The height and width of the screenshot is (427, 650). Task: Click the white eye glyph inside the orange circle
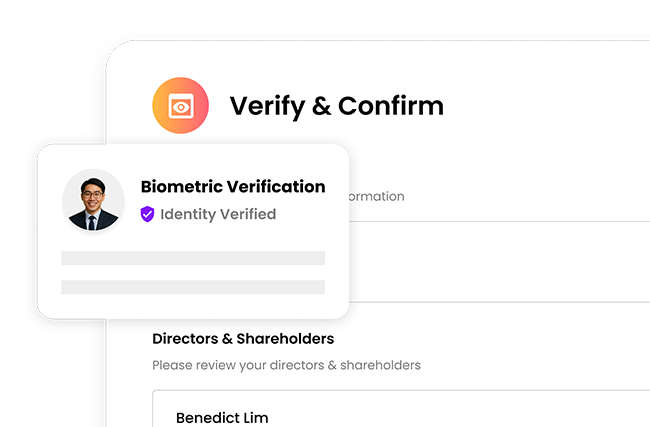tap(181, 107)
